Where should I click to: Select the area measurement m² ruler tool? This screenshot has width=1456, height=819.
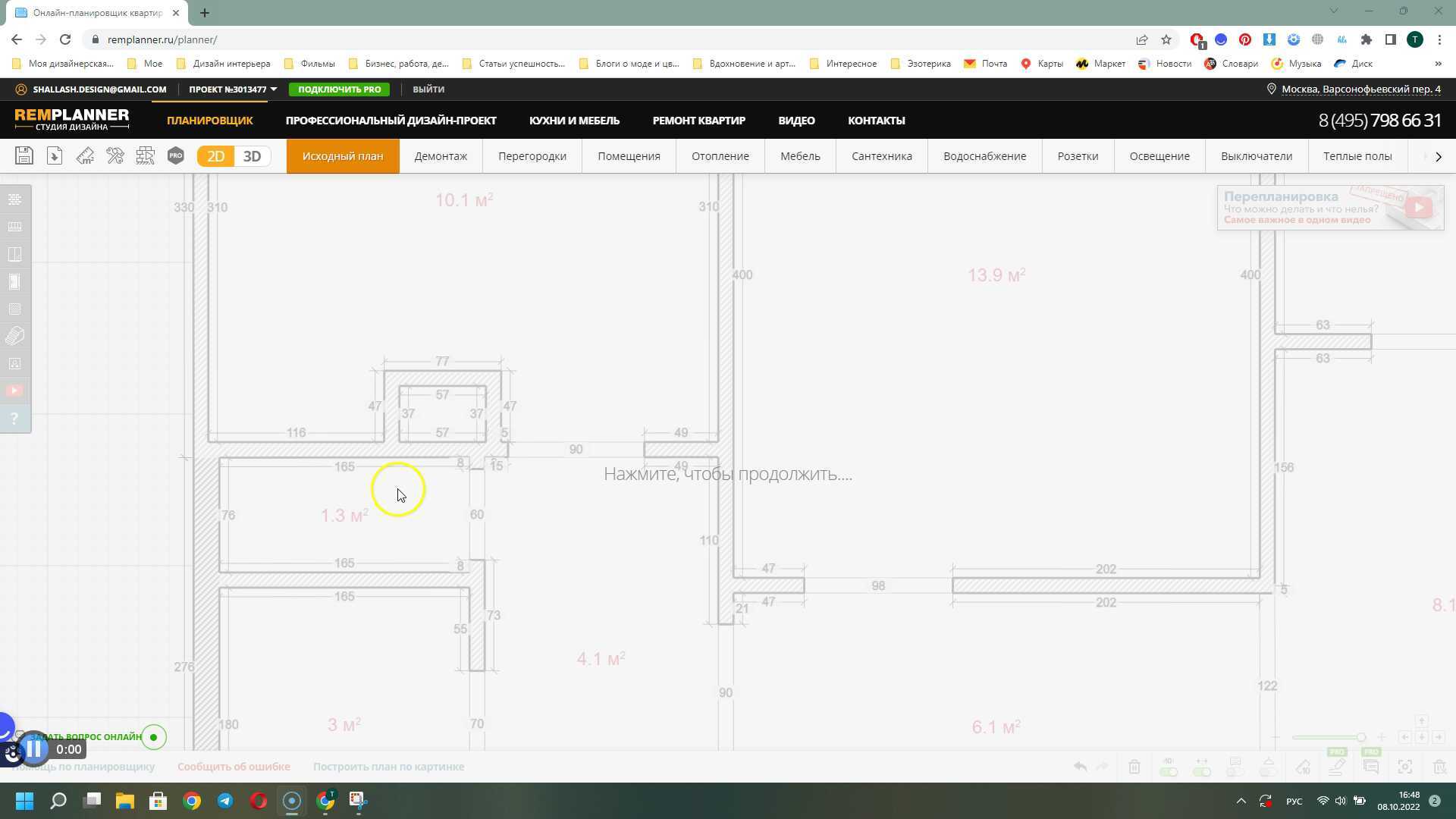coord(85,155)
